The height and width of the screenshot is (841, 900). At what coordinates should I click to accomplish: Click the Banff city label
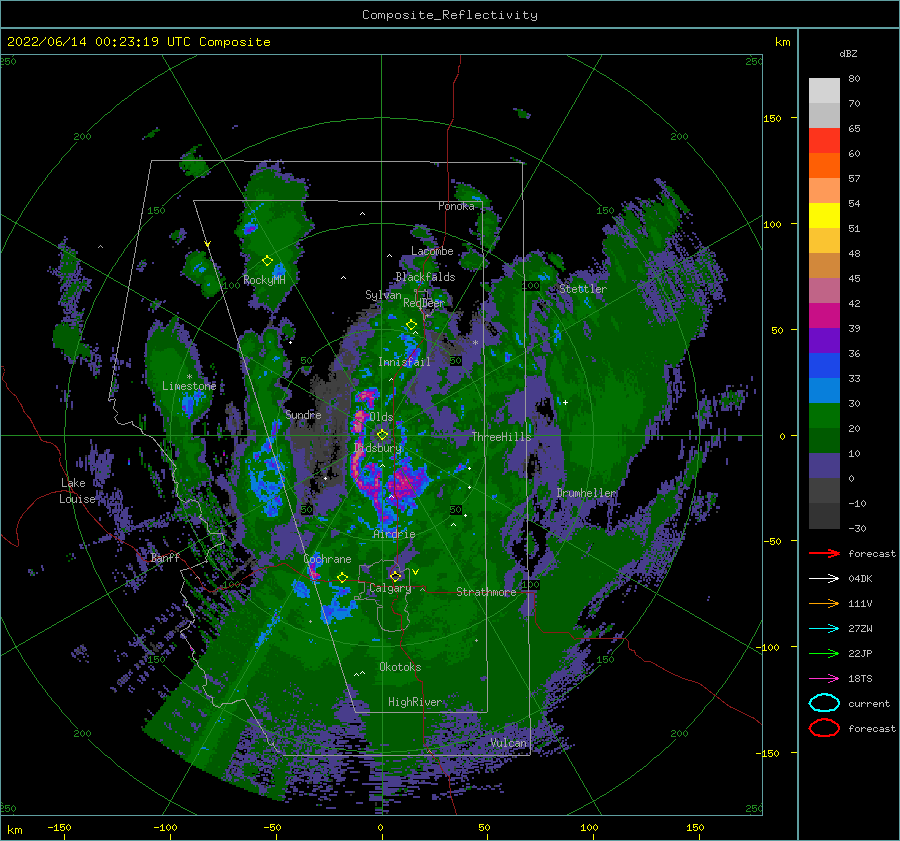pos(165,557)
